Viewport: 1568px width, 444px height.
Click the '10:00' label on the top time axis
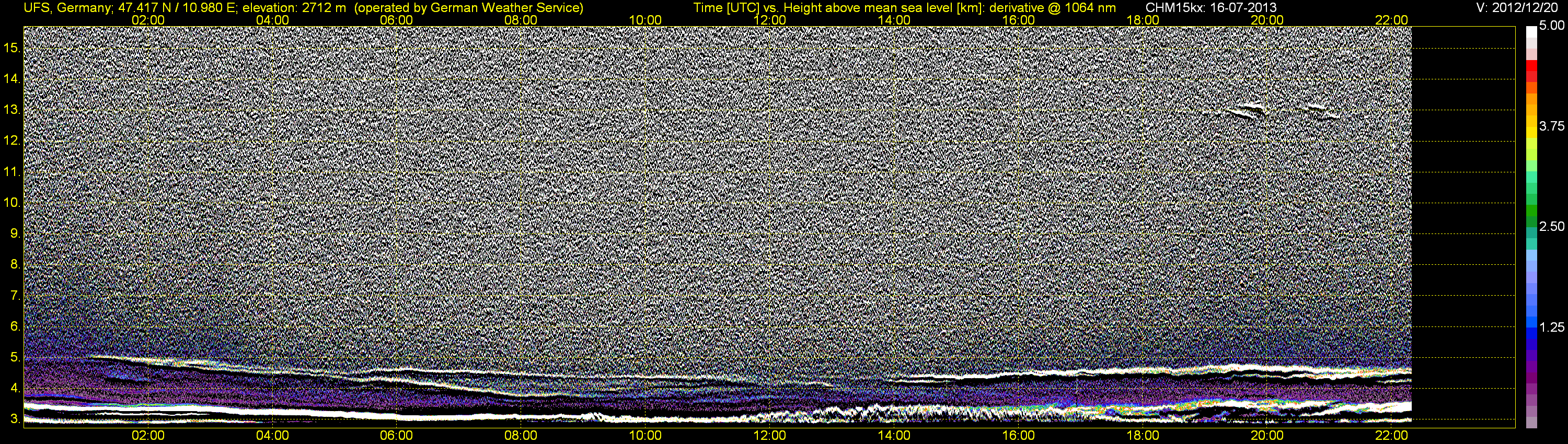coord(645,20)
